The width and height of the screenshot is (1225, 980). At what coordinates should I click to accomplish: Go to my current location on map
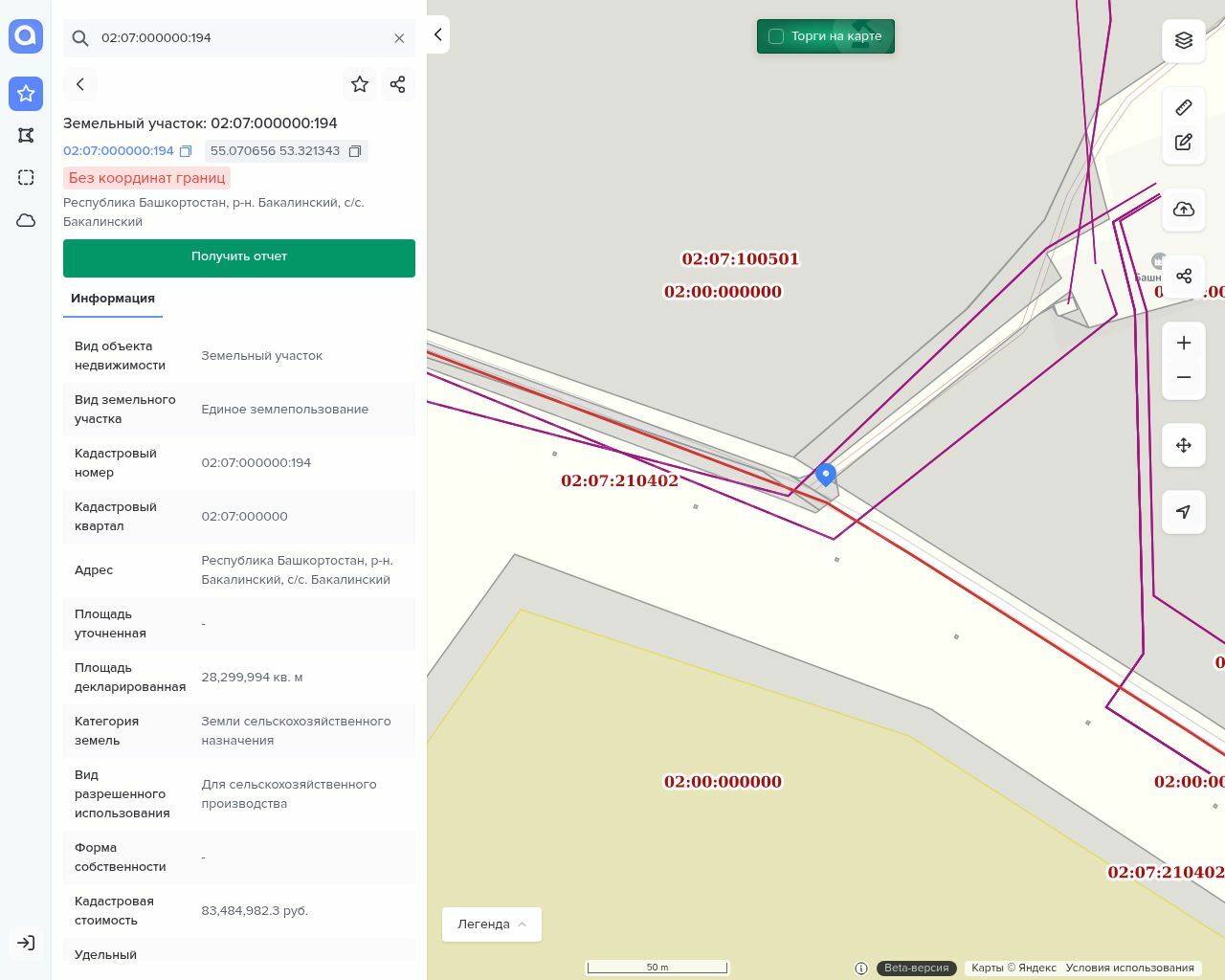coord(1184,512)
